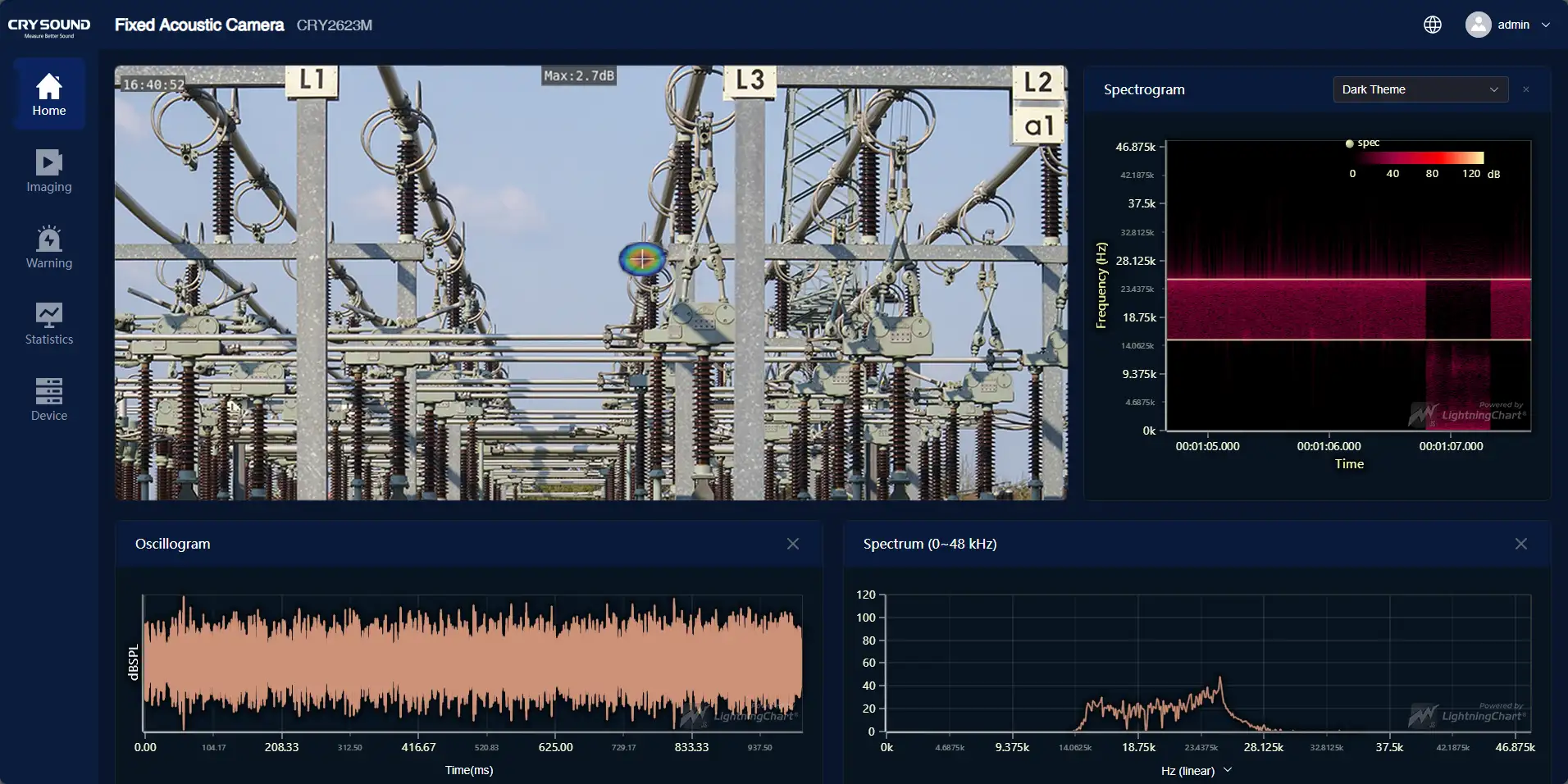Image resolution: width=1568 pixels, height=784 pixels.
Task: Click the upper frequency band line in spectrogram
Action: click(1348, 280)
